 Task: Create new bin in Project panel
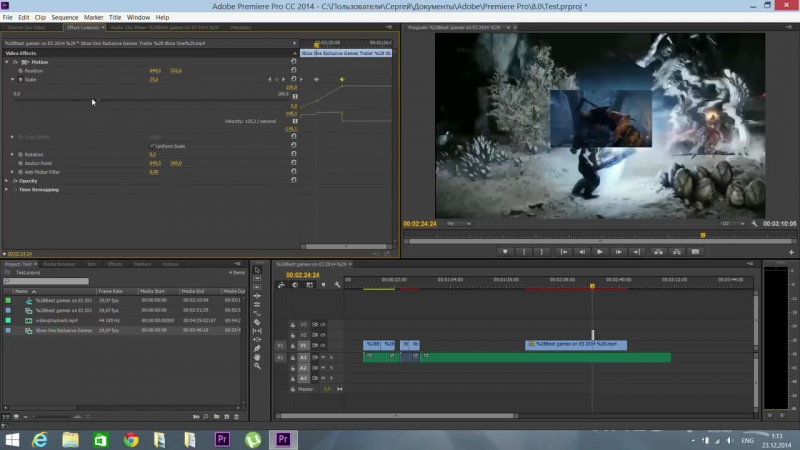[216, 417]
